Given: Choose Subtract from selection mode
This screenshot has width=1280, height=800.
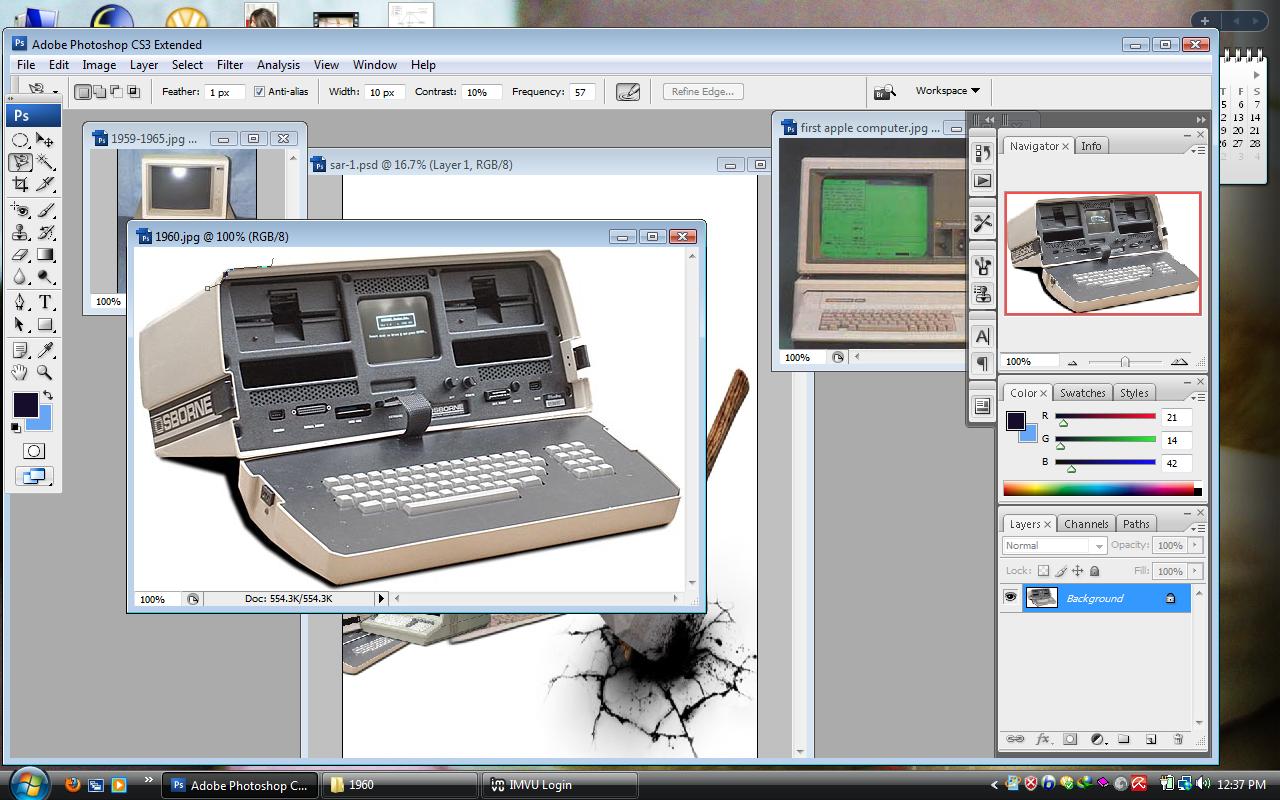Looking at the screenshot, I should (x=116, y=92).
